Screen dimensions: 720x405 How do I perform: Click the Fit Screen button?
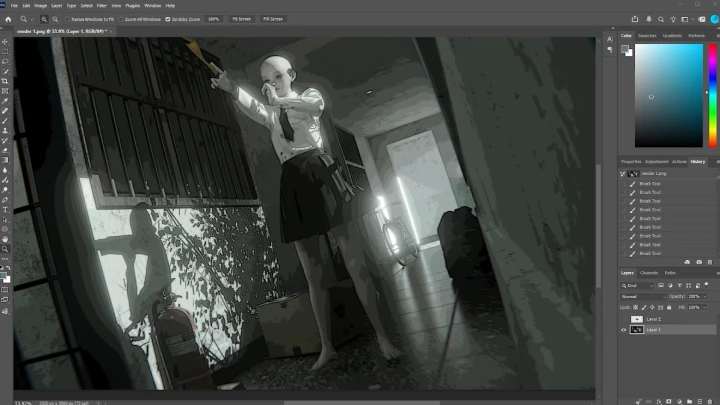(242, 19)
